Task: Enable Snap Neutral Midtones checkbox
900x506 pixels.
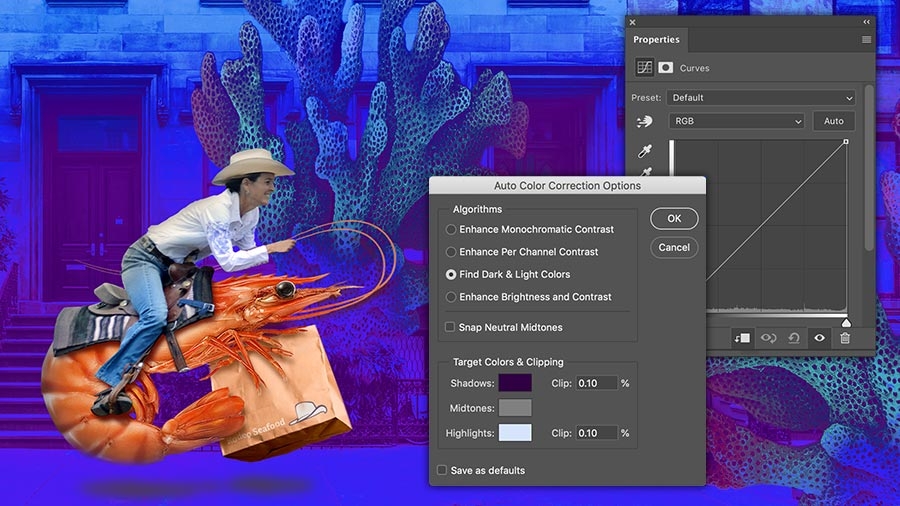Action: 450,327
